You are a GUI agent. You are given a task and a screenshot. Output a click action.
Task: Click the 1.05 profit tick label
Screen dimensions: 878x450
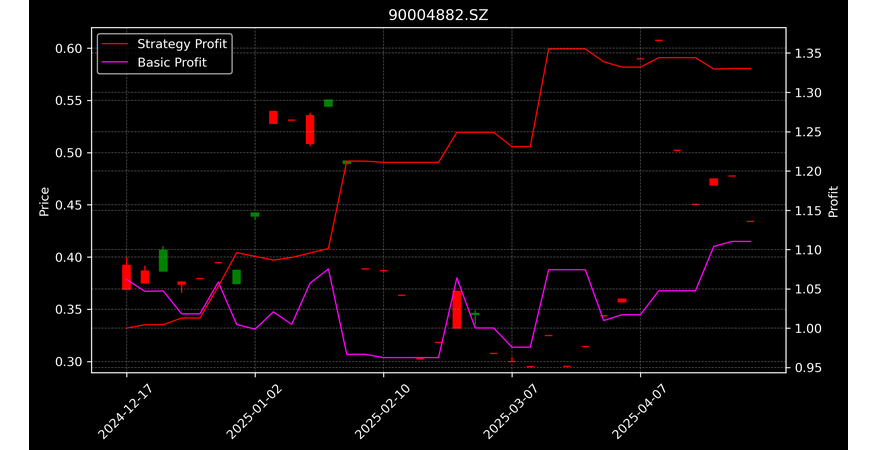pyautogui.click(x=808, y=289)
